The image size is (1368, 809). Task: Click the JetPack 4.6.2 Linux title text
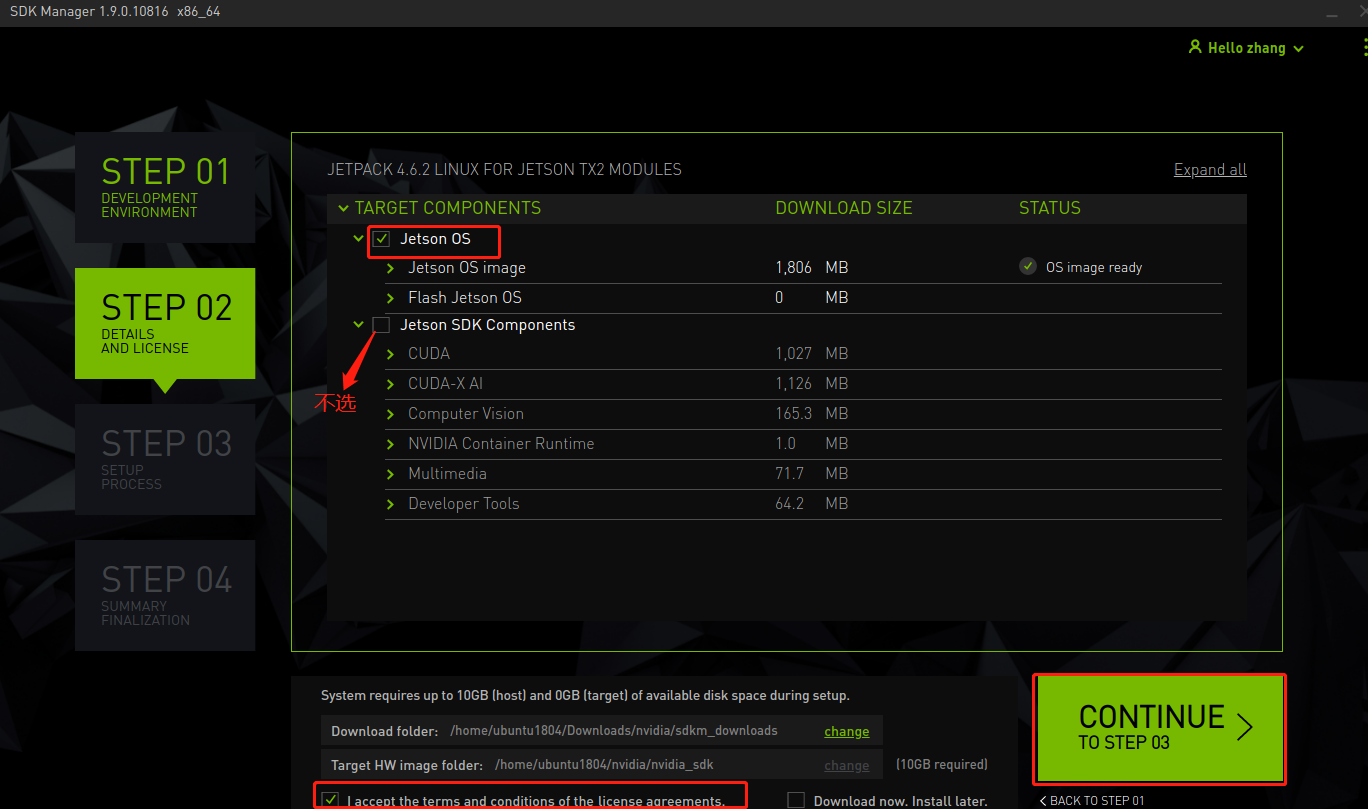click(505, 170)
